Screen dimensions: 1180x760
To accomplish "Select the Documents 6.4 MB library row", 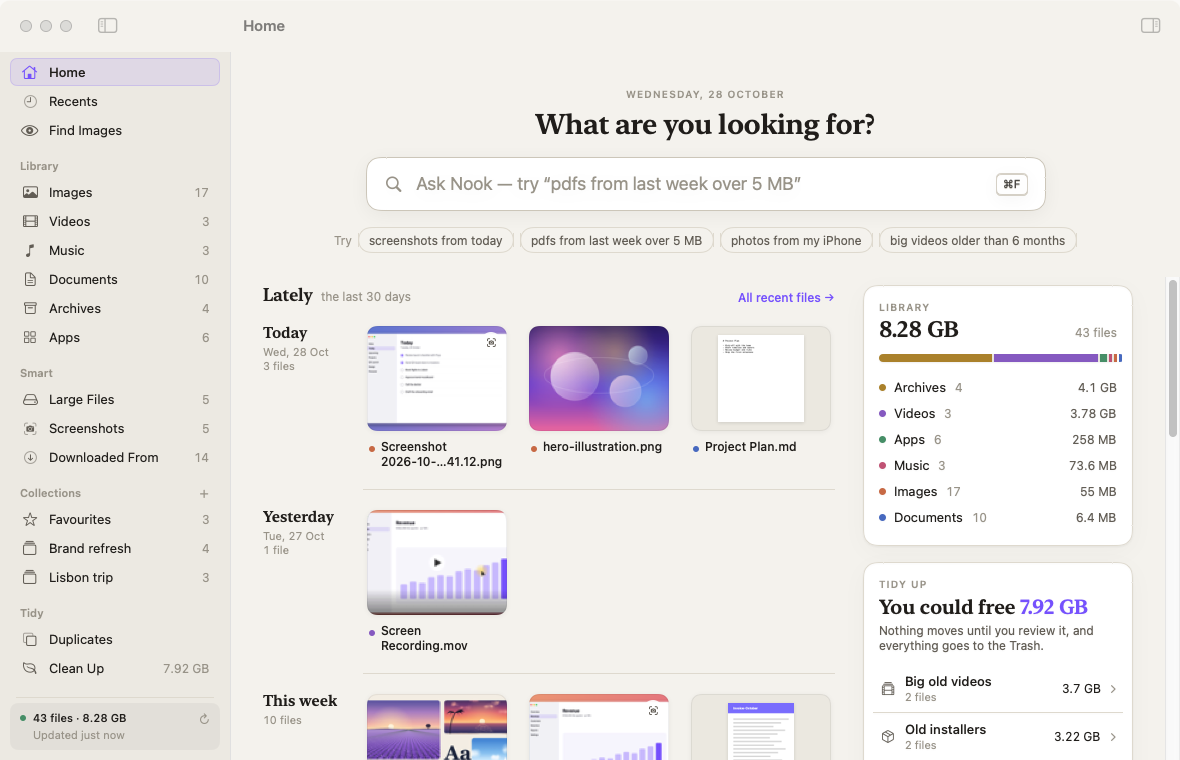I will [x=998, y=518].
